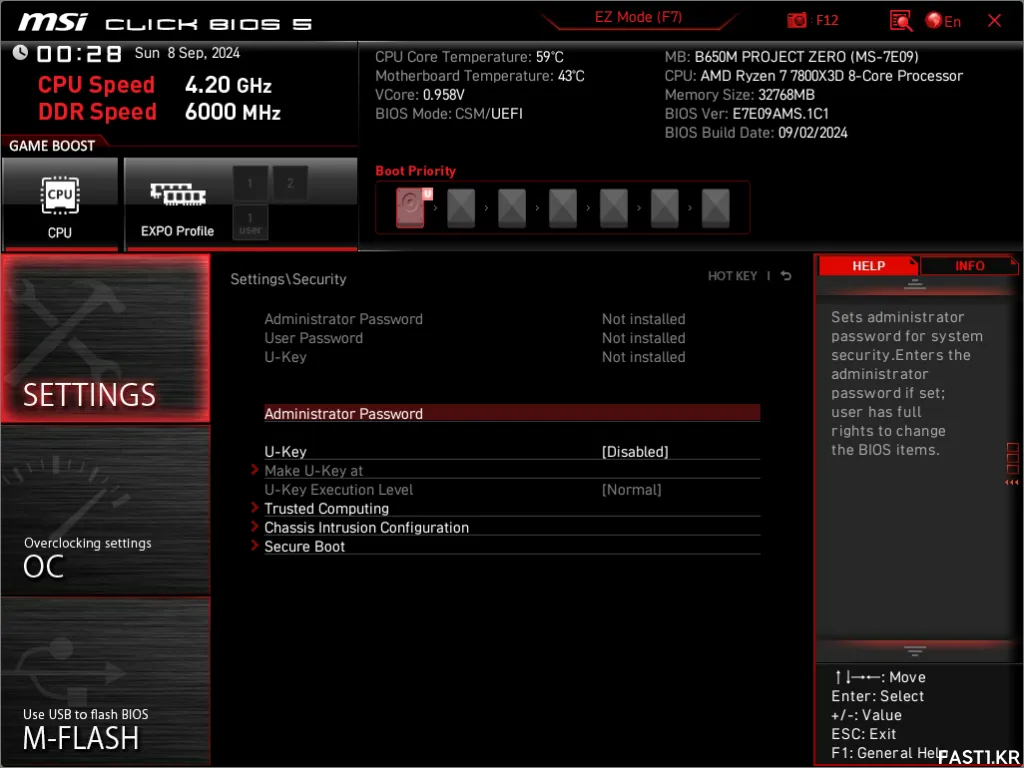Click the VCore 0.958V reading
The height and width of the screenshot is (768, 1024).
coord(420,95)
